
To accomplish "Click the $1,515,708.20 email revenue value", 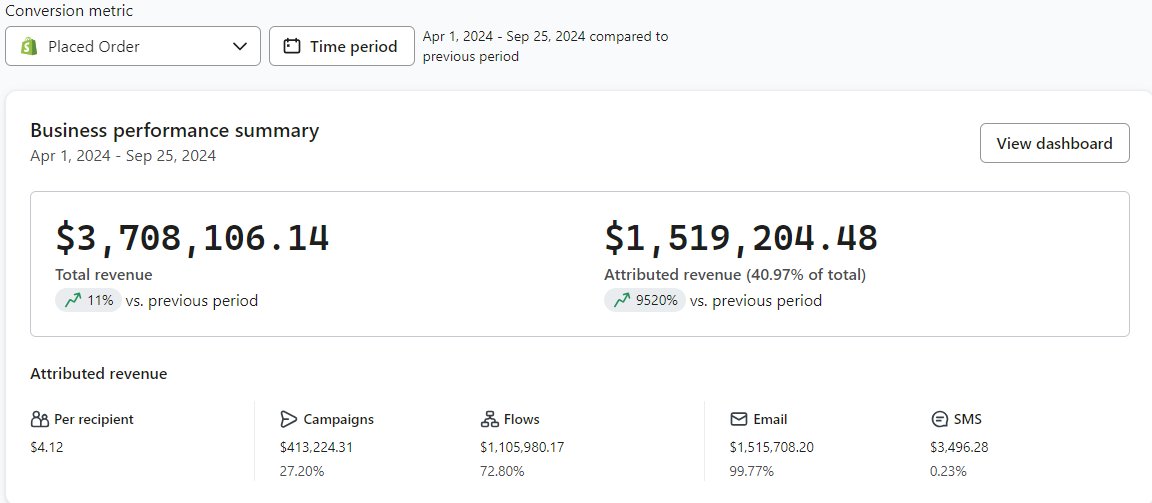I will pyautogui.click(x=771, y=447).
